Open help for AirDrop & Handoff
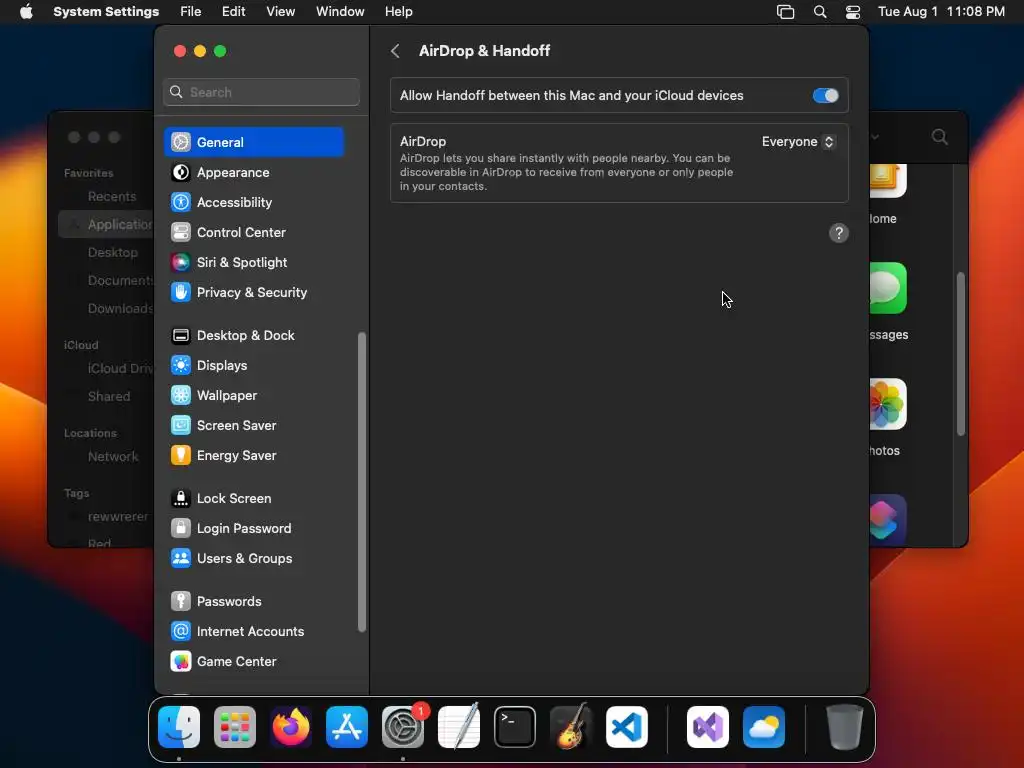1024x768 pixels. pyautogui.click(x=839, y=233)
